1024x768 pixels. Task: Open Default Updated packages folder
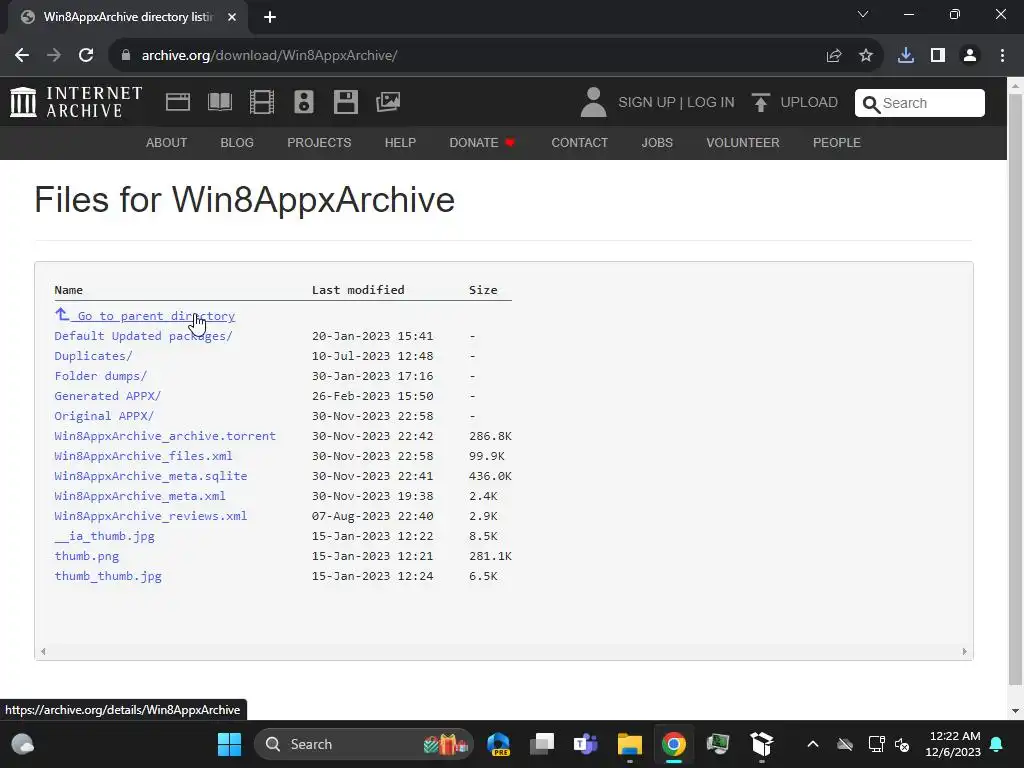tap(143, 336)
